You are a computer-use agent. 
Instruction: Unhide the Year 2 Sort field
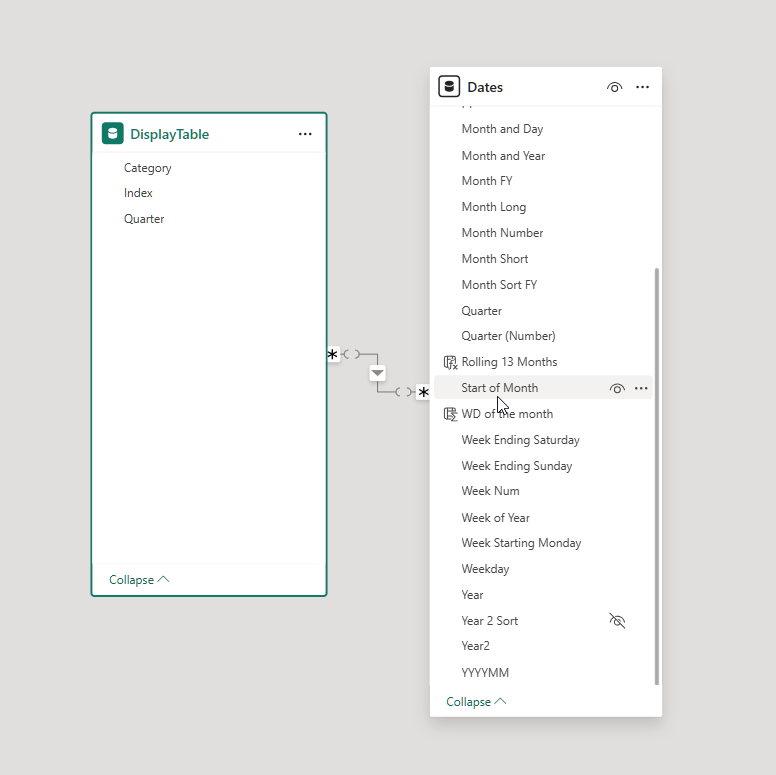(x=617, y=621)
